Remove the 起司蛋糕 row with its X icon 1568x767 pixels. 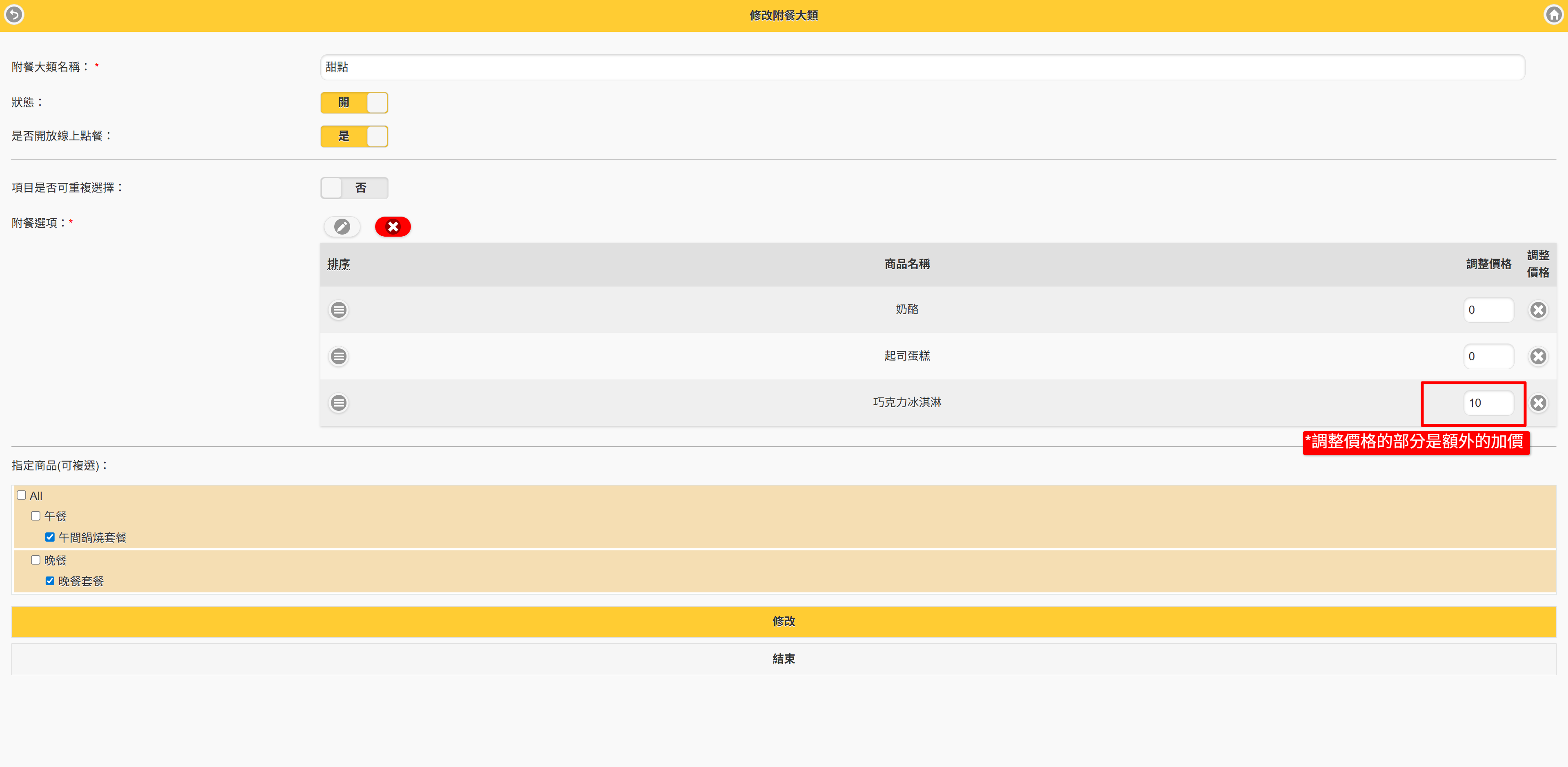coord(1538,357)
